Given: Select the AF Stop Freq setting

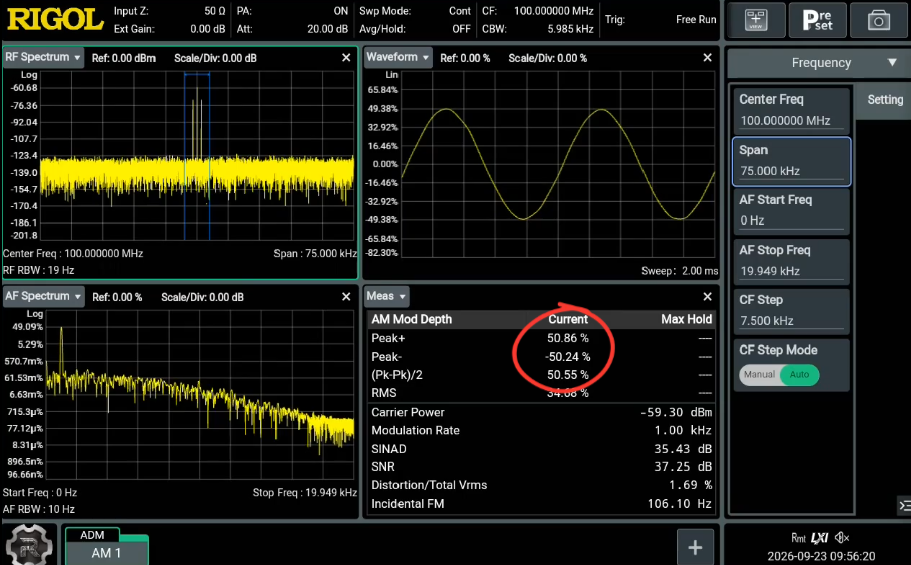Looking at the screenshot, I should [791, 261].
